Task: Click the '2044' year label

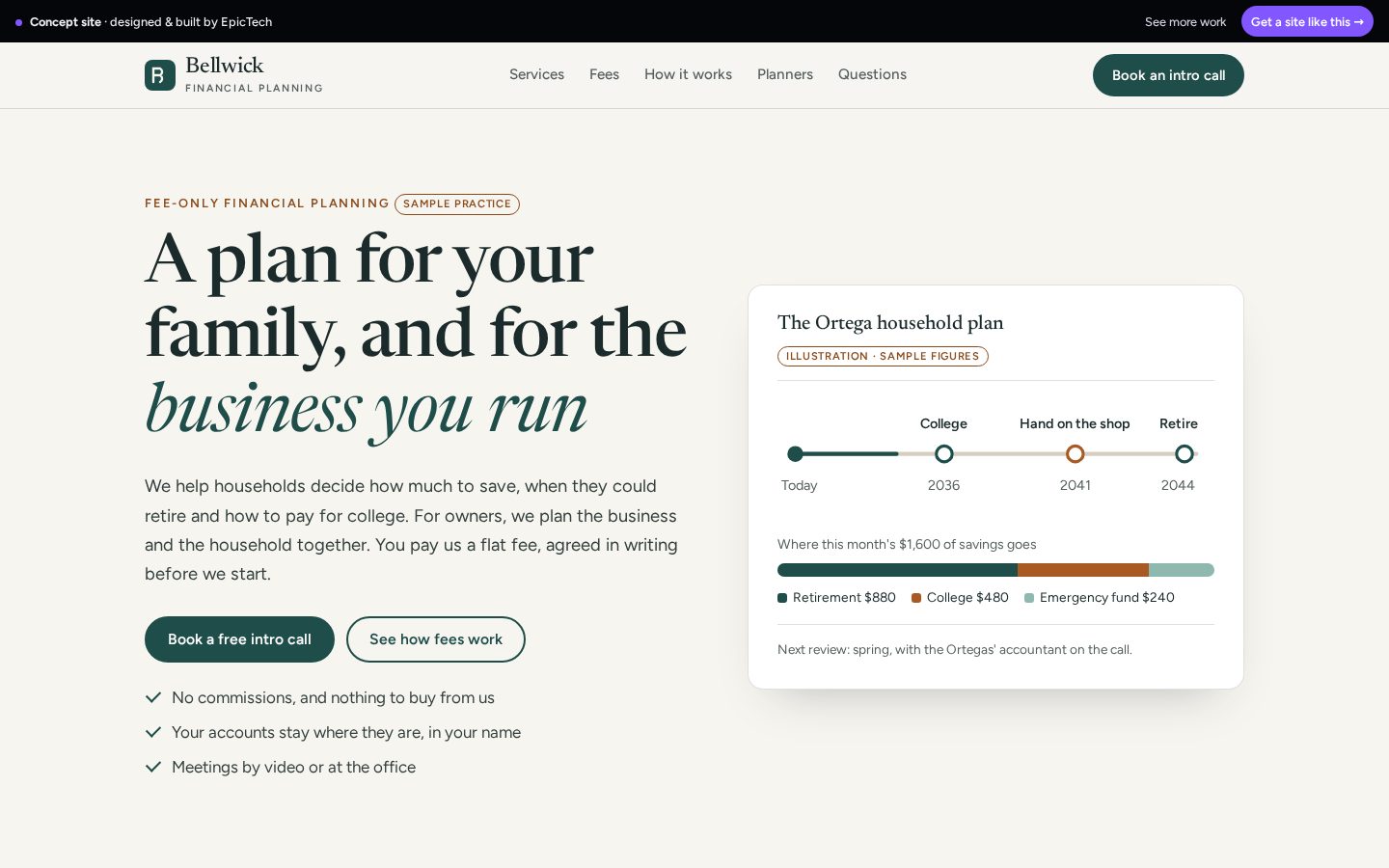Action: (x=1178, y=485)
